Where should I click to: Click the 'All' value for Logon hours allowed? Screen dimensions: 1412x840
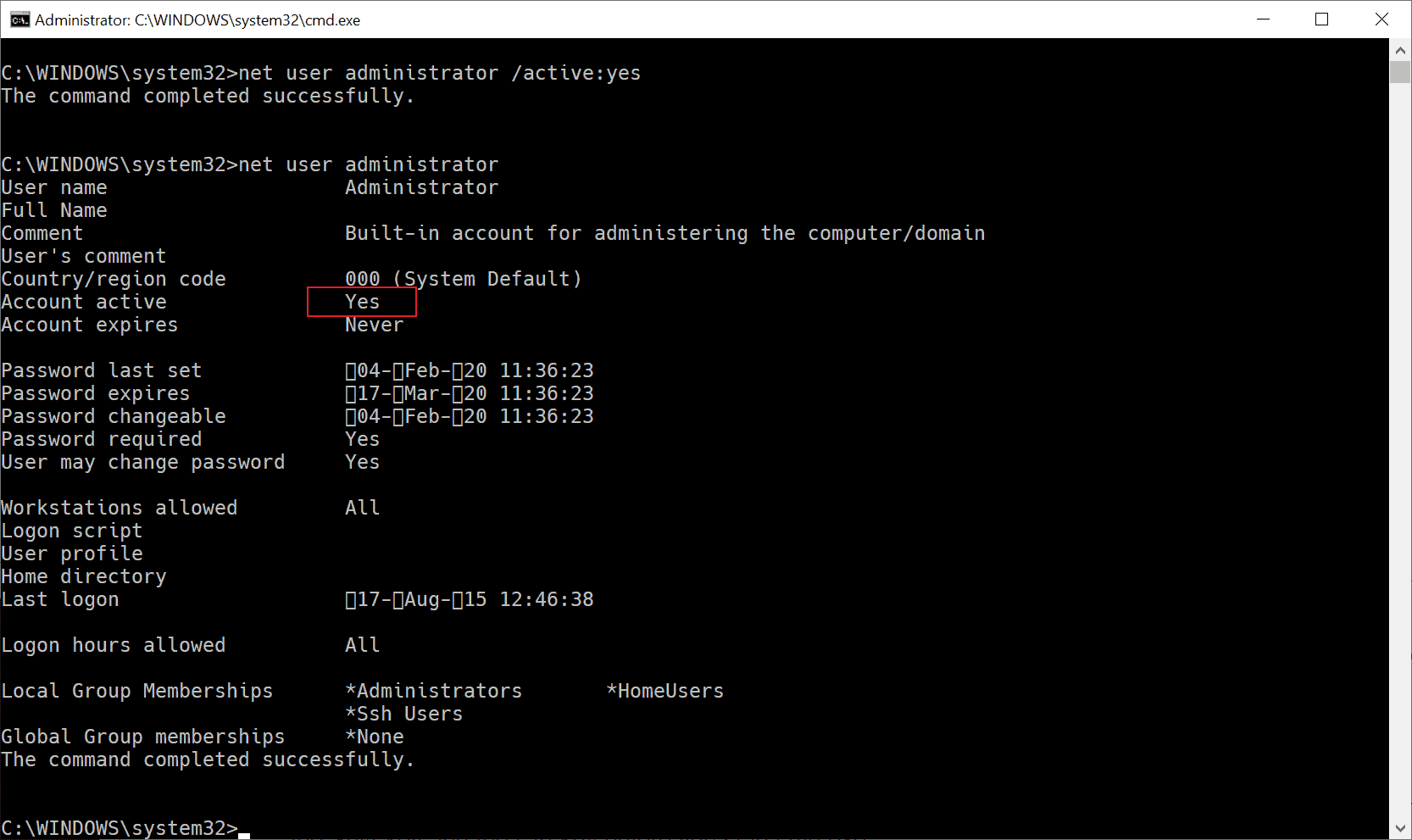[363, 645]
